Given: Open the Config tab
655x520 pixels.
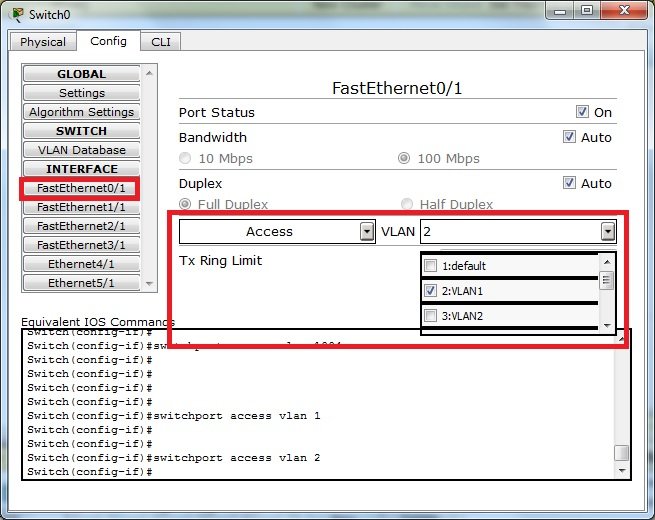Looking at the screenshot, I should pyautogui.click(x=108, y=41).
